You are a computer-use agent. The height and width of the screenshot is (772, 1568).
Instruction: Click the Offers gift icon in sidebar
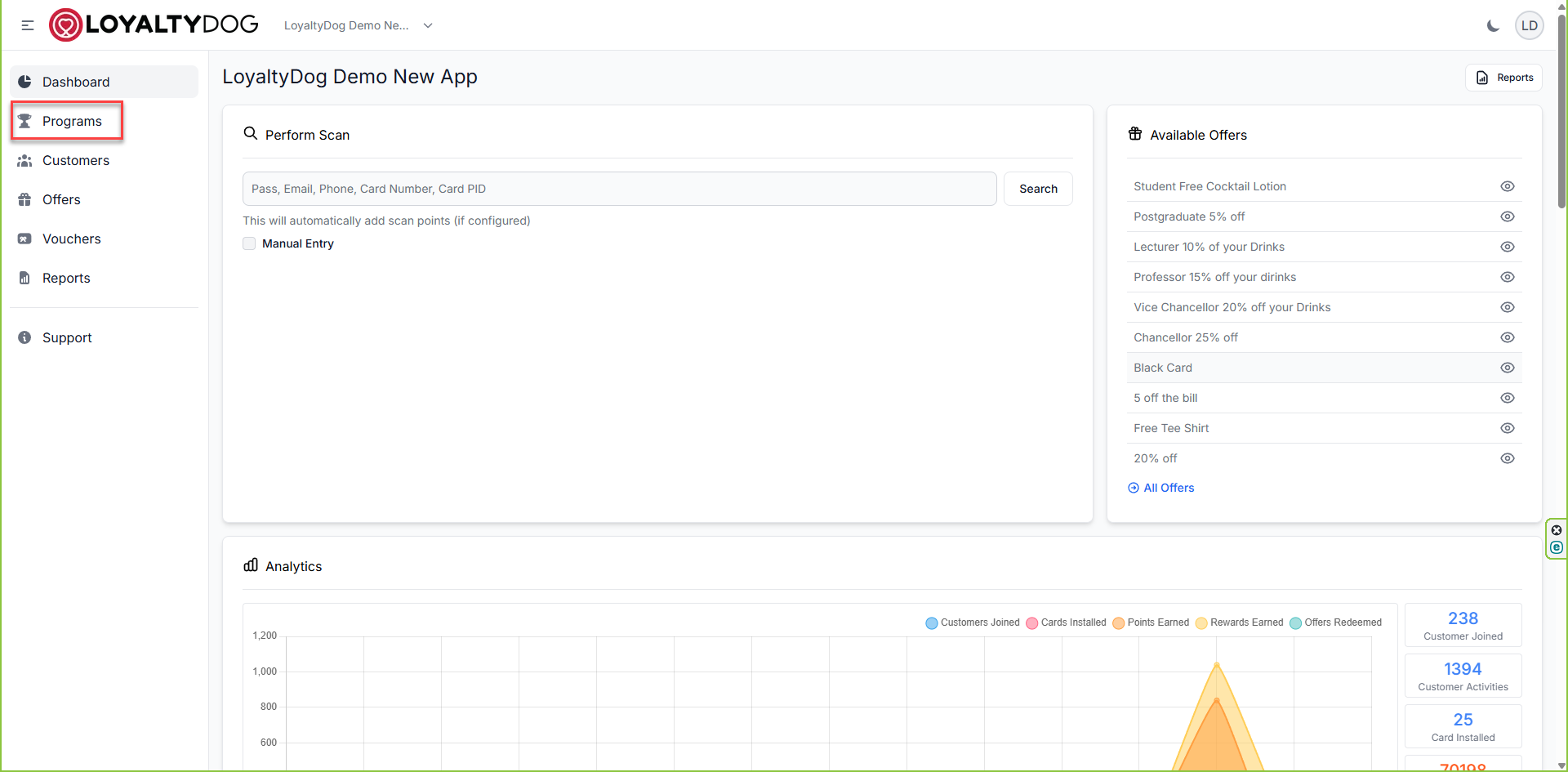tap(24, 199)
